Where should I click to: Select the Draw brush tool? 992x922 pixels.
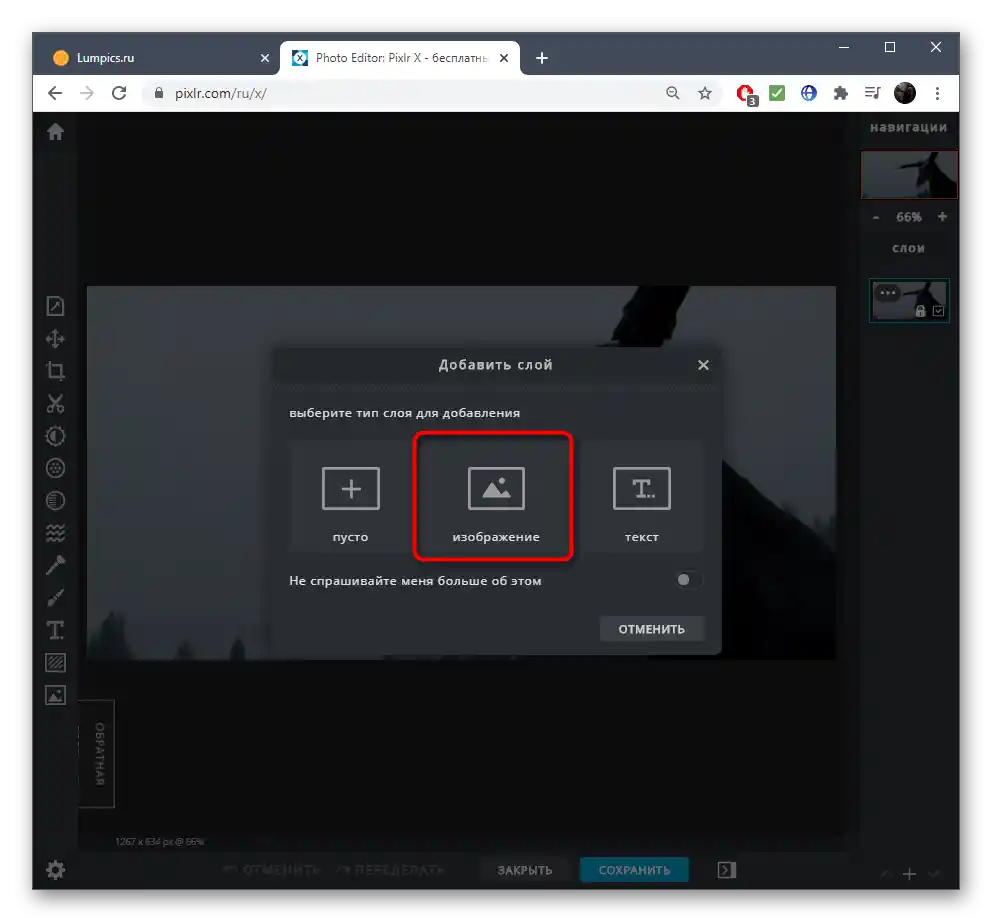(x=55, y=598)
